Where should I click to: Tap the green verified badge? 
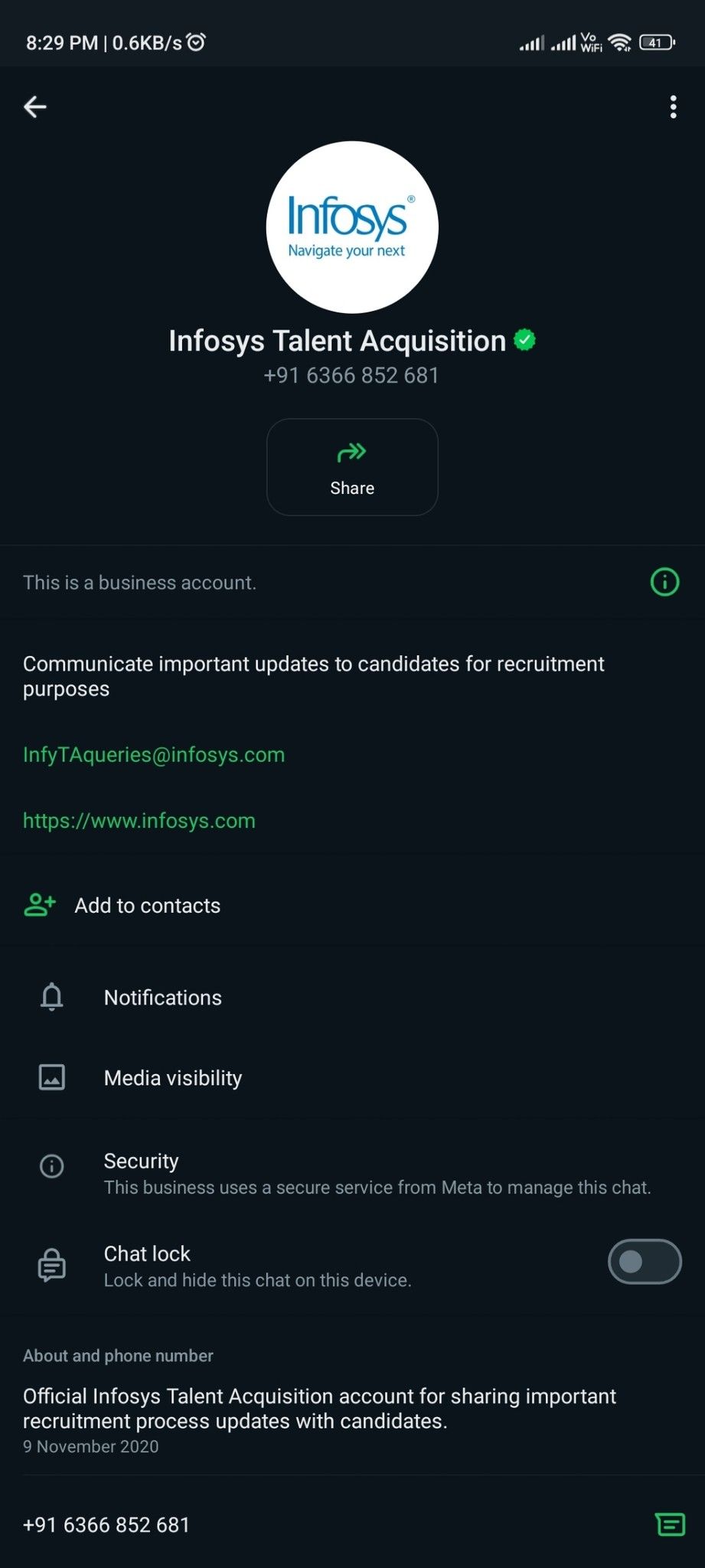click(x=525, y=340)
